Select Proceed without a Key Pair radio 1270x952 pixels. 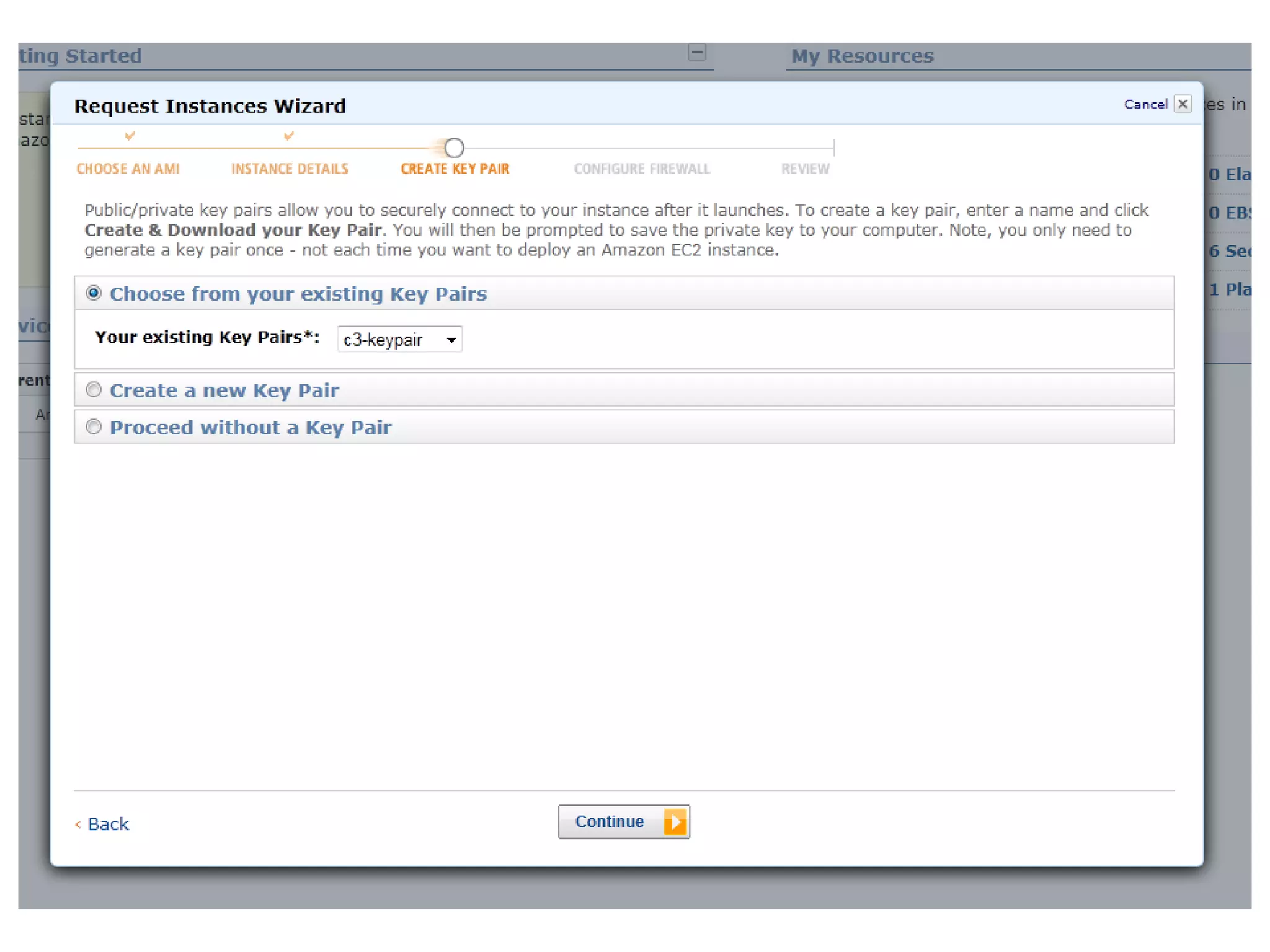click(x=94, y=427)
